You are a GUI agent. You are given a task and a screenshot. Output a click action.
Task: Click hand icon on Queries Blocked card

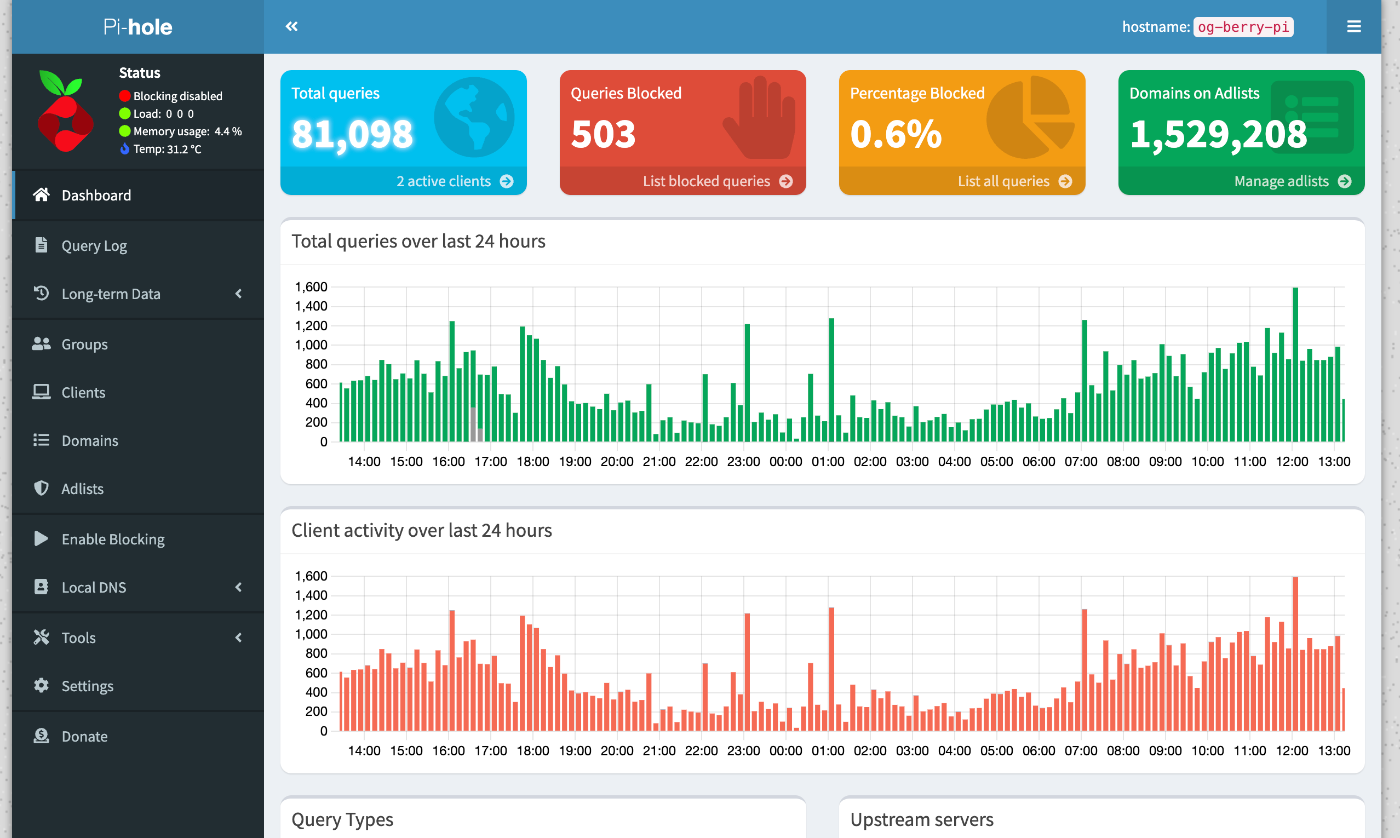click(758, 118)
